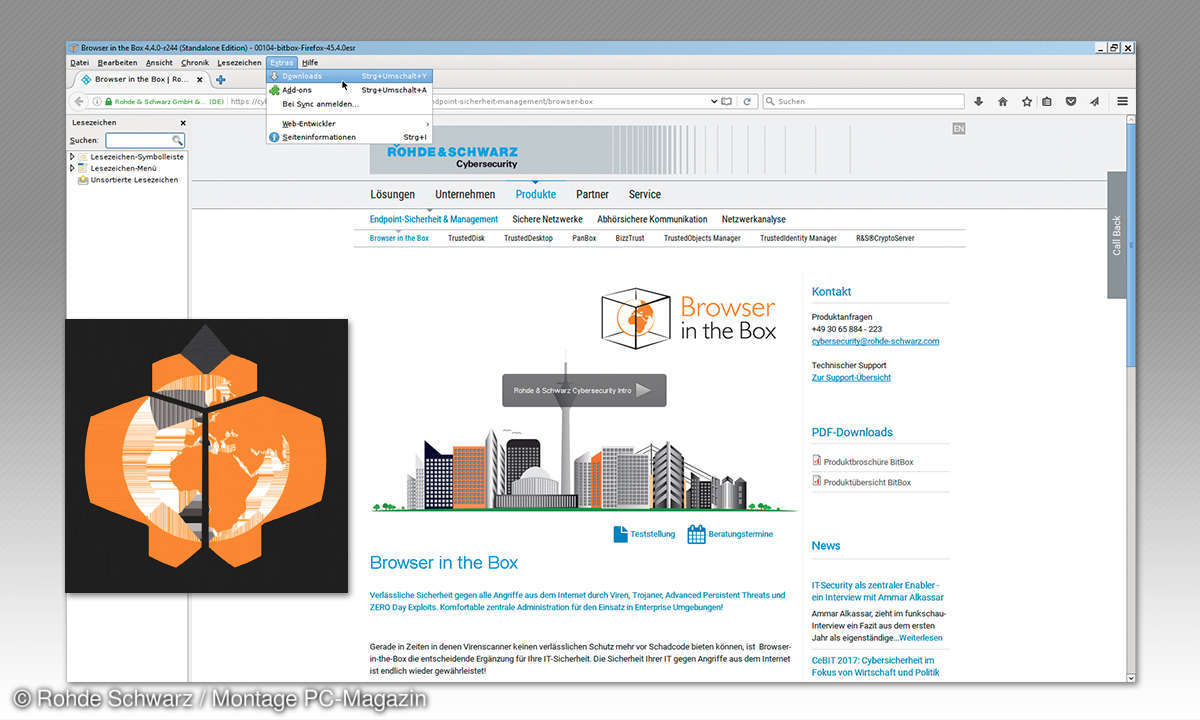Expand the Web-Entwickler submenu
This screenshot has width=1200, height=720.
[x=350, y=123]
